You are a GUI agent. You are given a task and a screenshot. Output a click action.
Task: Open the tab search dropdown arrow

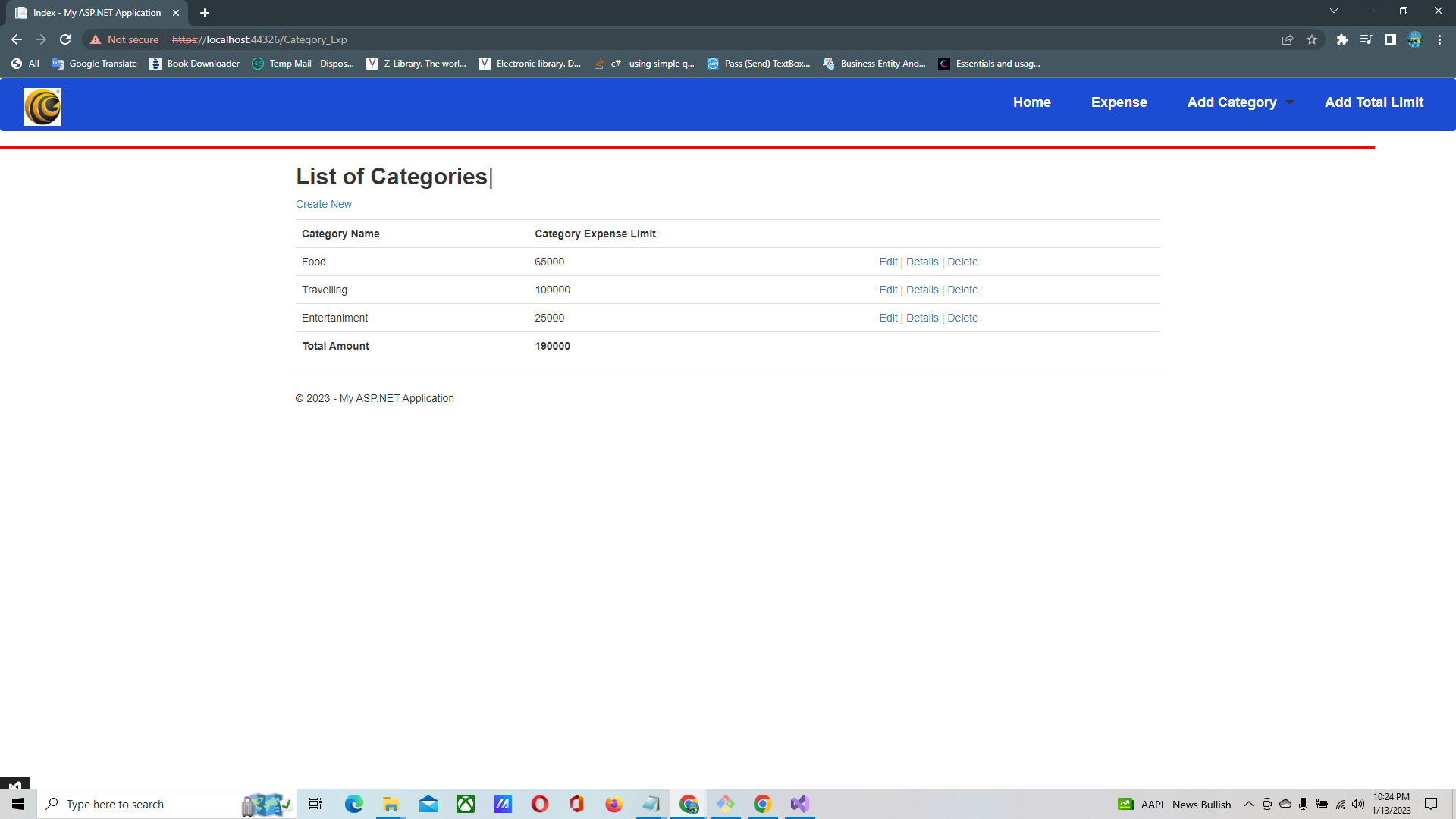tap(1333, 11)
